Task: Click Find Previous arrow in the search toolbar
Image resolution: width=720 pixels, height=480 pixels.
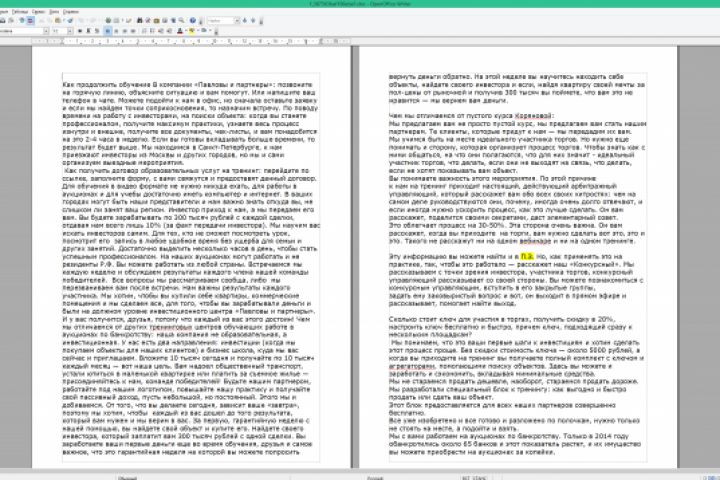Action: pos(253,21)
